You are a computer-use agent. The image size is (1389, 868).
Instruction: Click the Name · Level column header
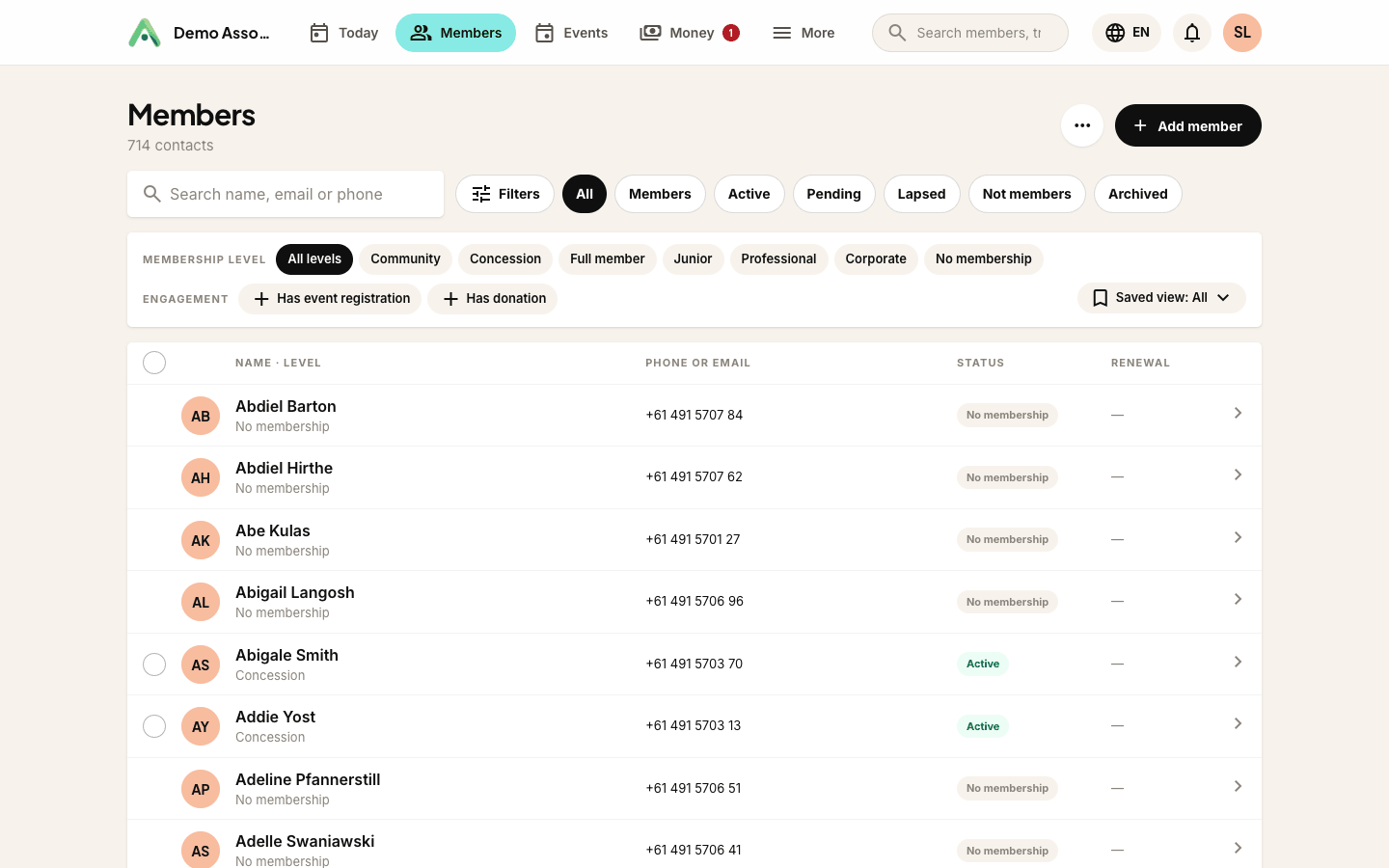278,363
